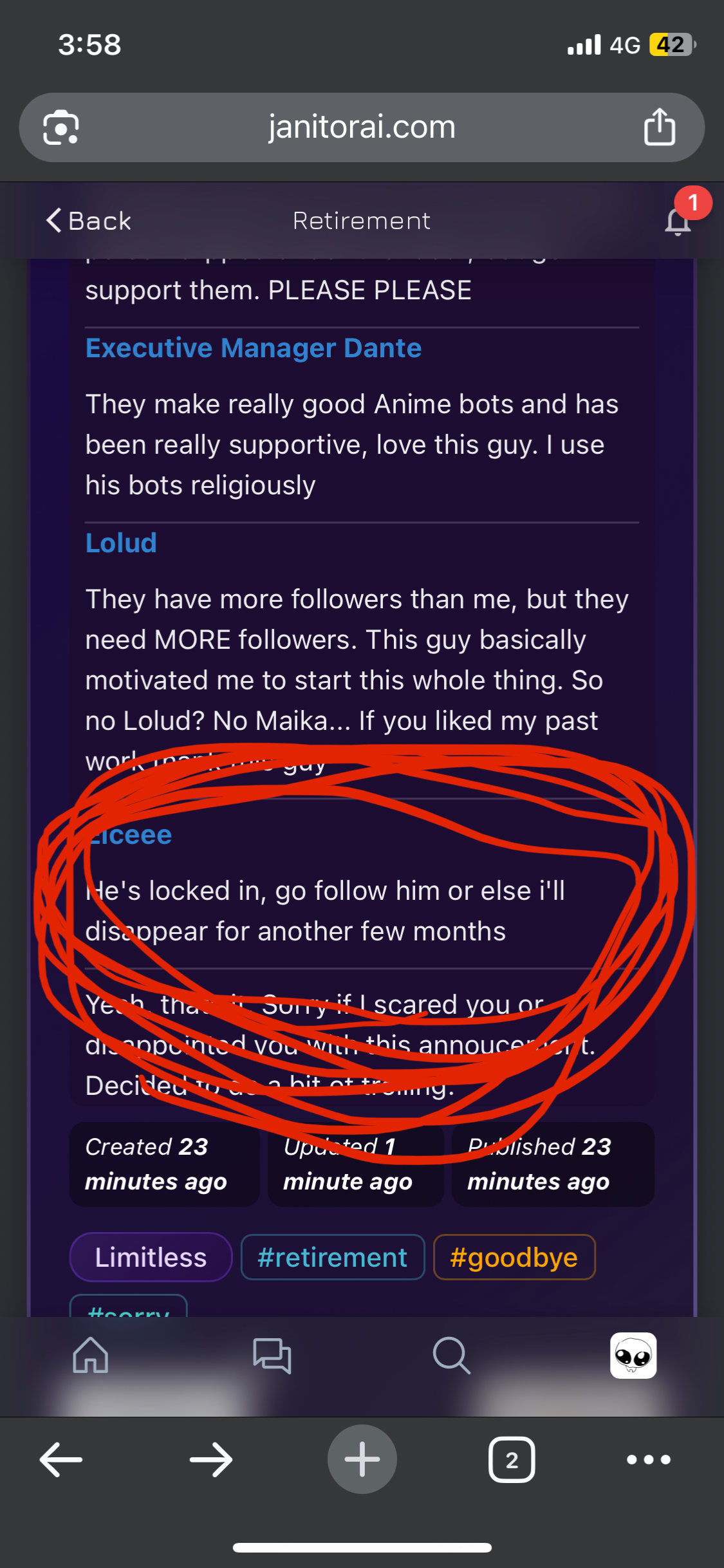Viewport: 724px width, 1568px height.
Task: Open the chats icon in bottom nav
Action: (272, 1355)
